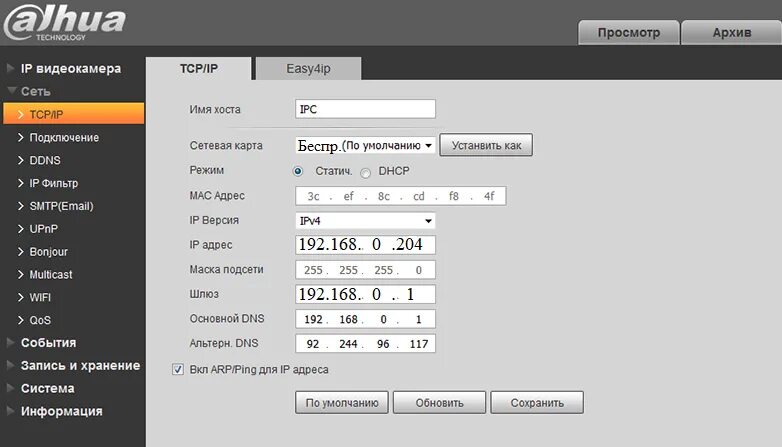Click the last octet 117 of Альтерн. DNS
The image size is (782, 447).
(x=419, y=344)
